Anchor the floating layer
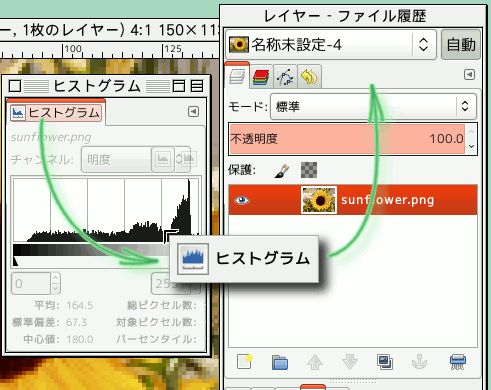This screenshot has height=390, width=491. point(420,362)
